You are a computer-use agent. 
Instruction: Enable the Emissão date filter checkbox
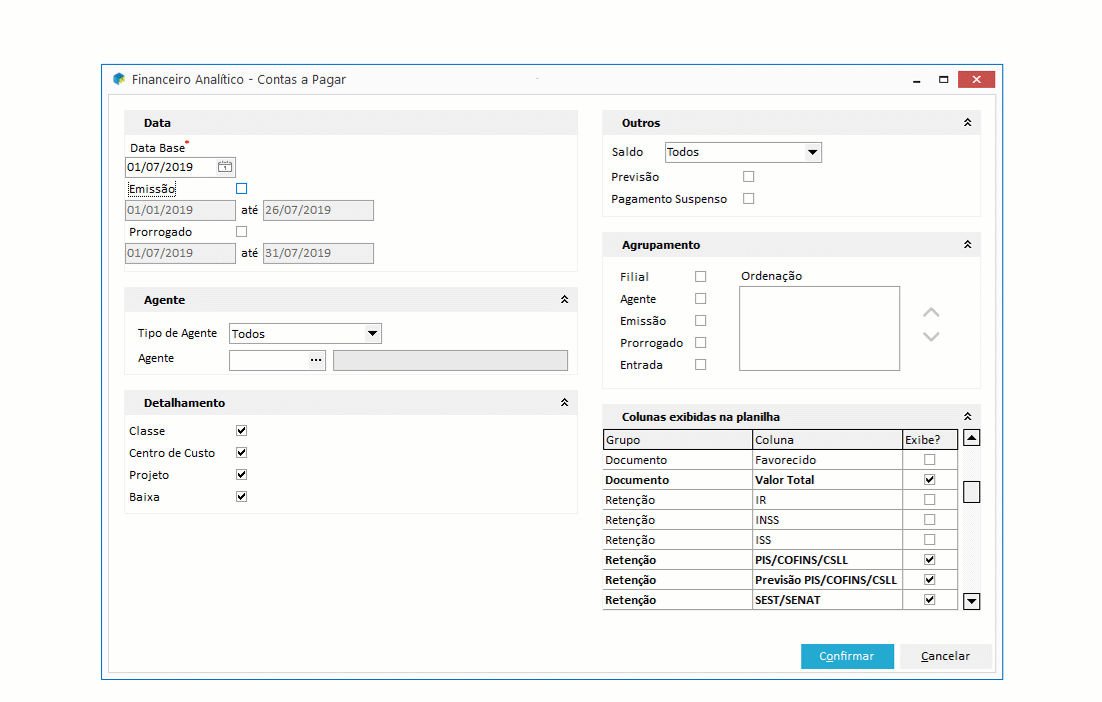(x=242, y=188)
